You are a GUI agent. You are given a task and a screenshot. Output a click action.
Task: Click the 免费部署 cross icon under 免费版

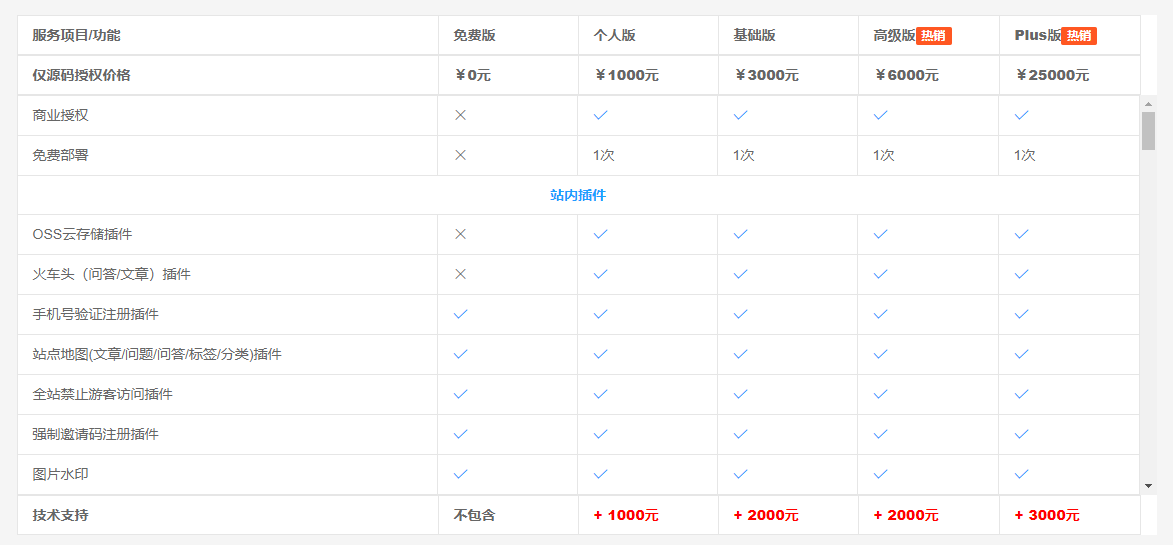(461, 155)
